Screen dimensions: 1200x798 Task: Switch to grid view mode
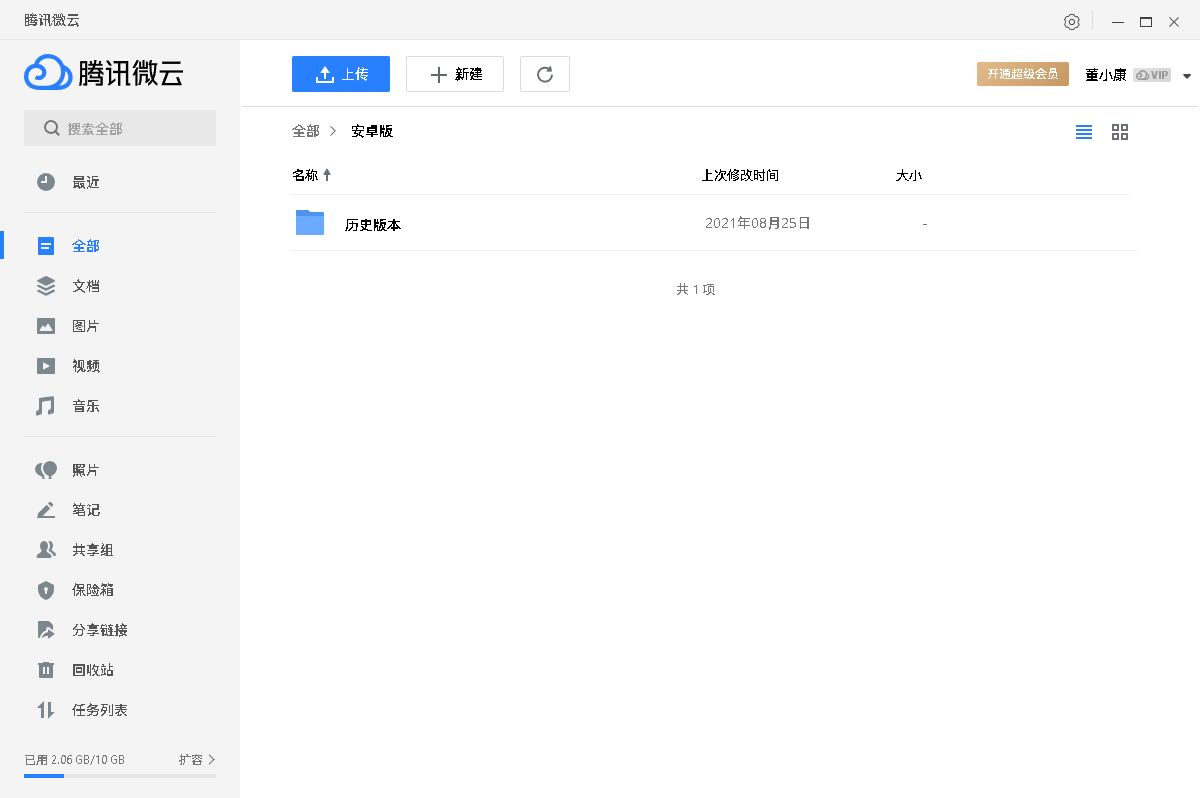[x=1119, y=131]
